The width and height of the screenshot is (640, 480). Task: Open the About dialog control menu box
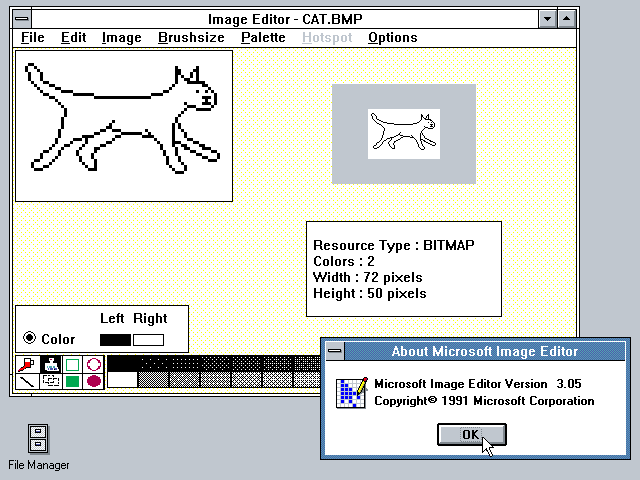tap(335, 351)
